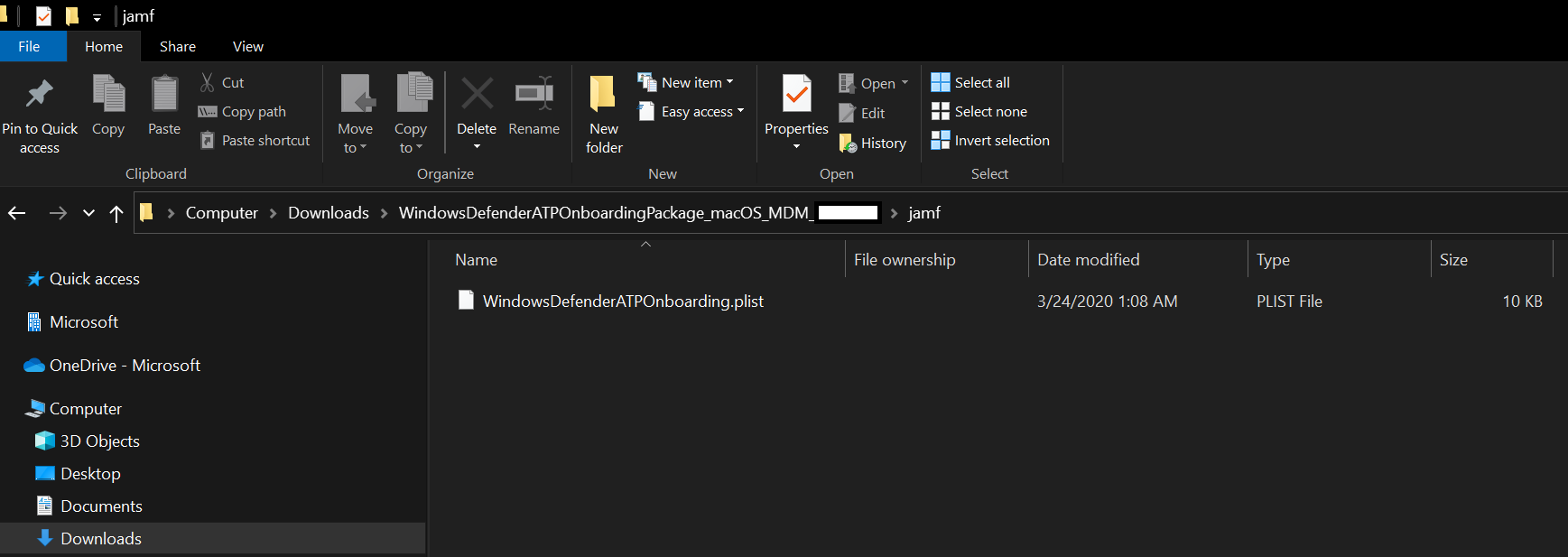Expand chevron after Computer breadcrumb
The height and width of the screenshot is (557, 1568).
274,213
